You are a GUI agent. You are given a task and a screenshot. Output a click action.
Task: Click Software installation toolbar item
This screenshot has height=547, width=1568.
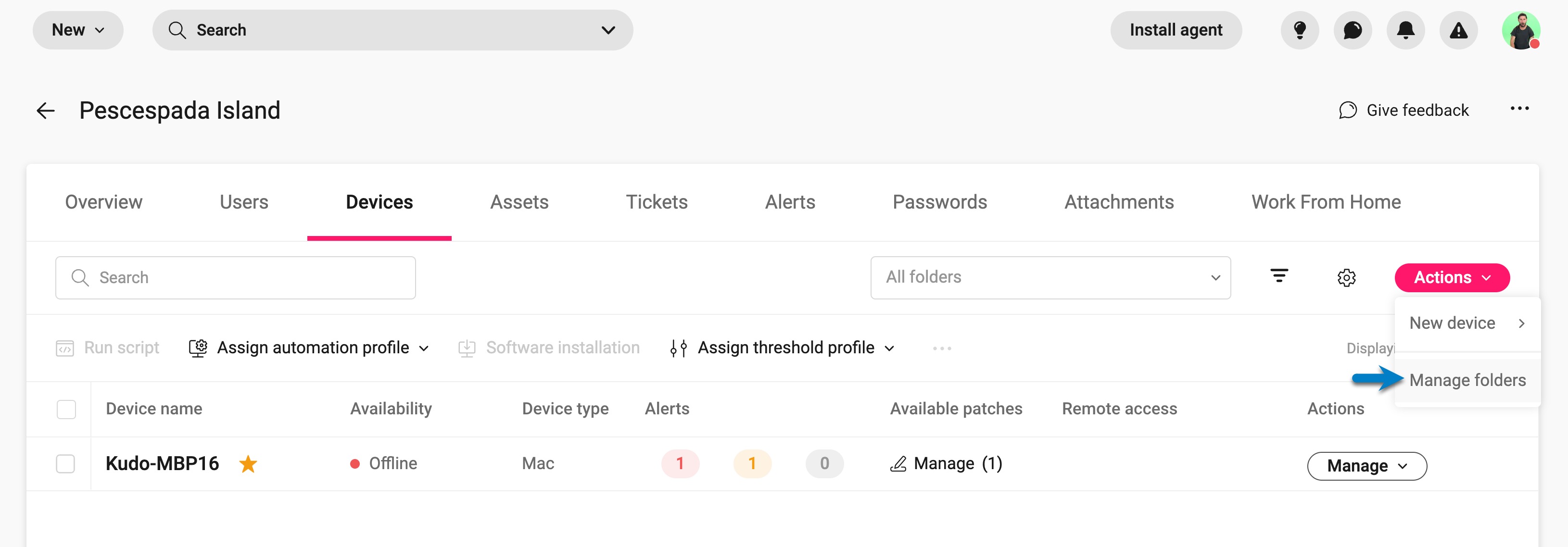(548, 348)
